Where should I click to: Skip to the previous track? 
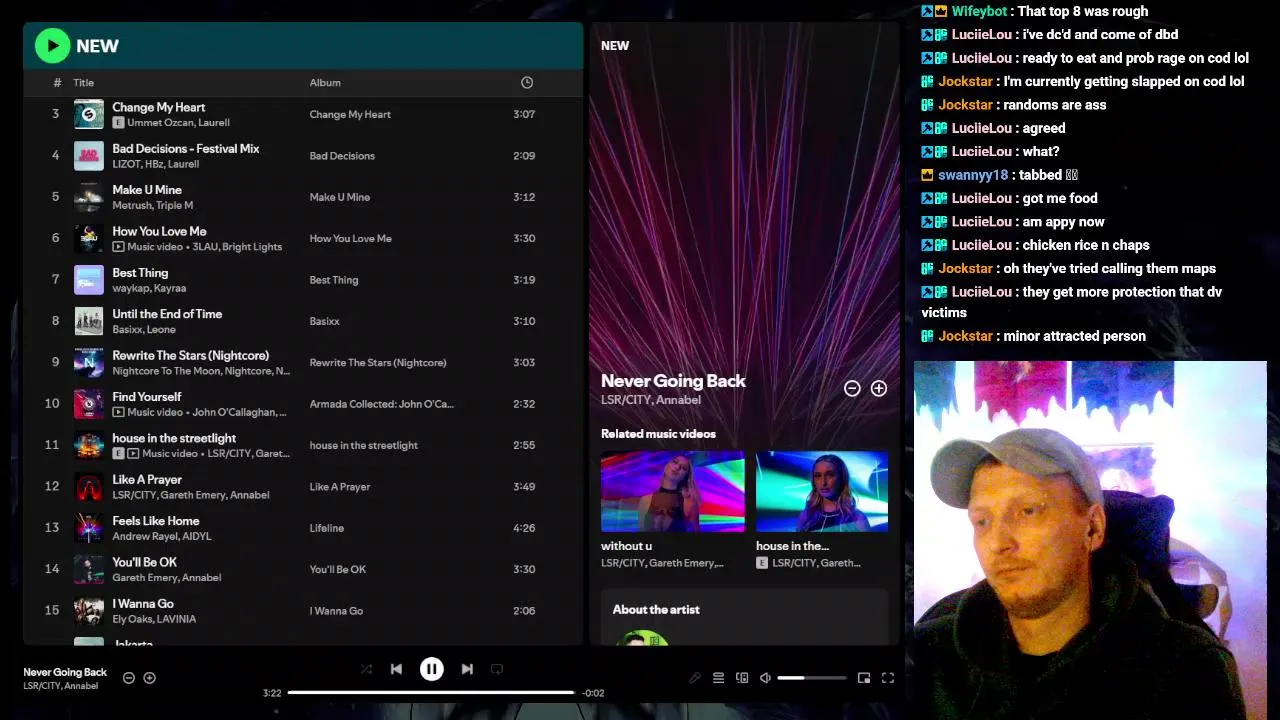tap(396, 669)
